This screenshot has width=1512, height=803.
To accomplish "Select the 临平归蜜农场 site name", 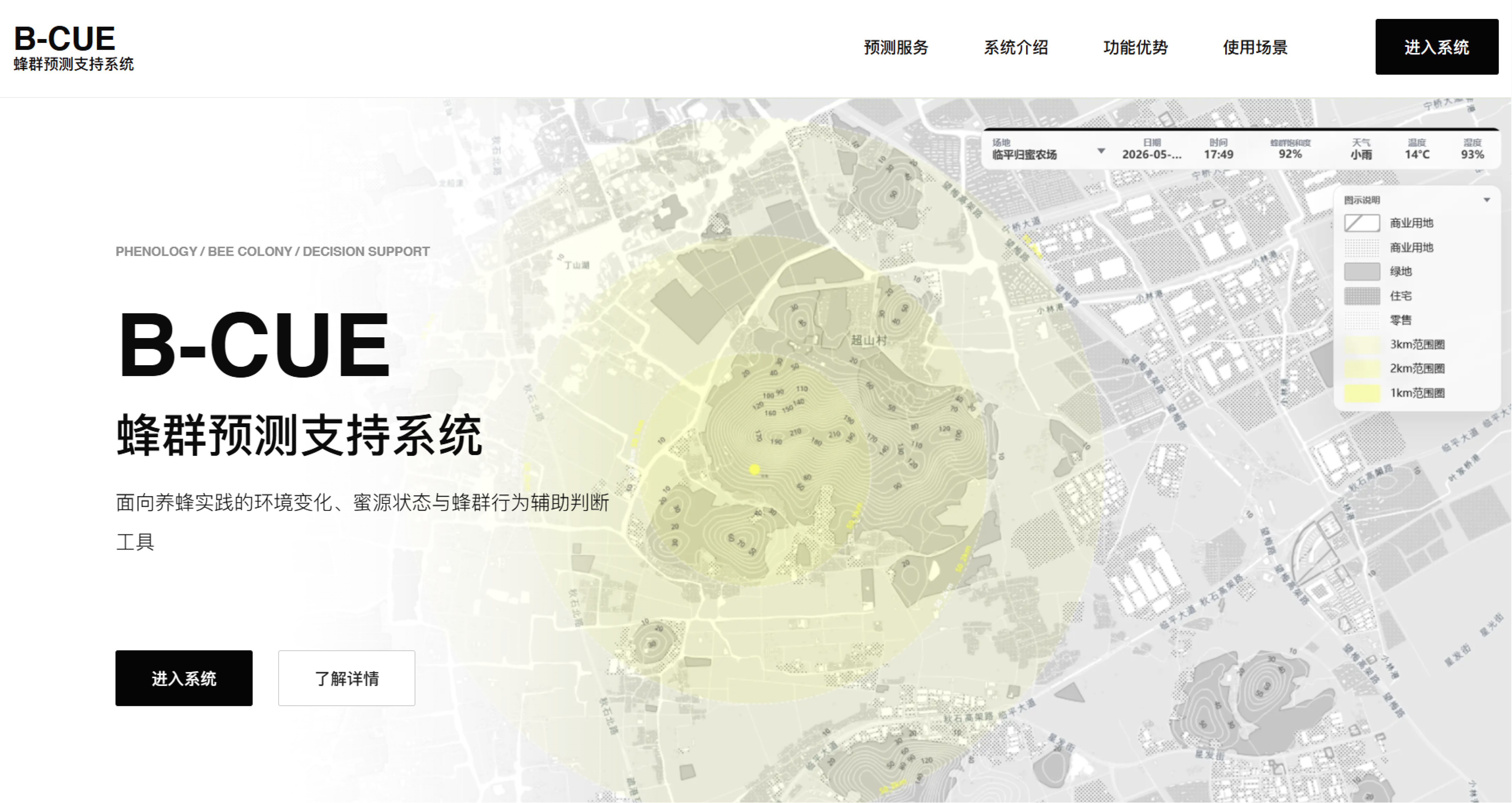I will pos(1024,155).
